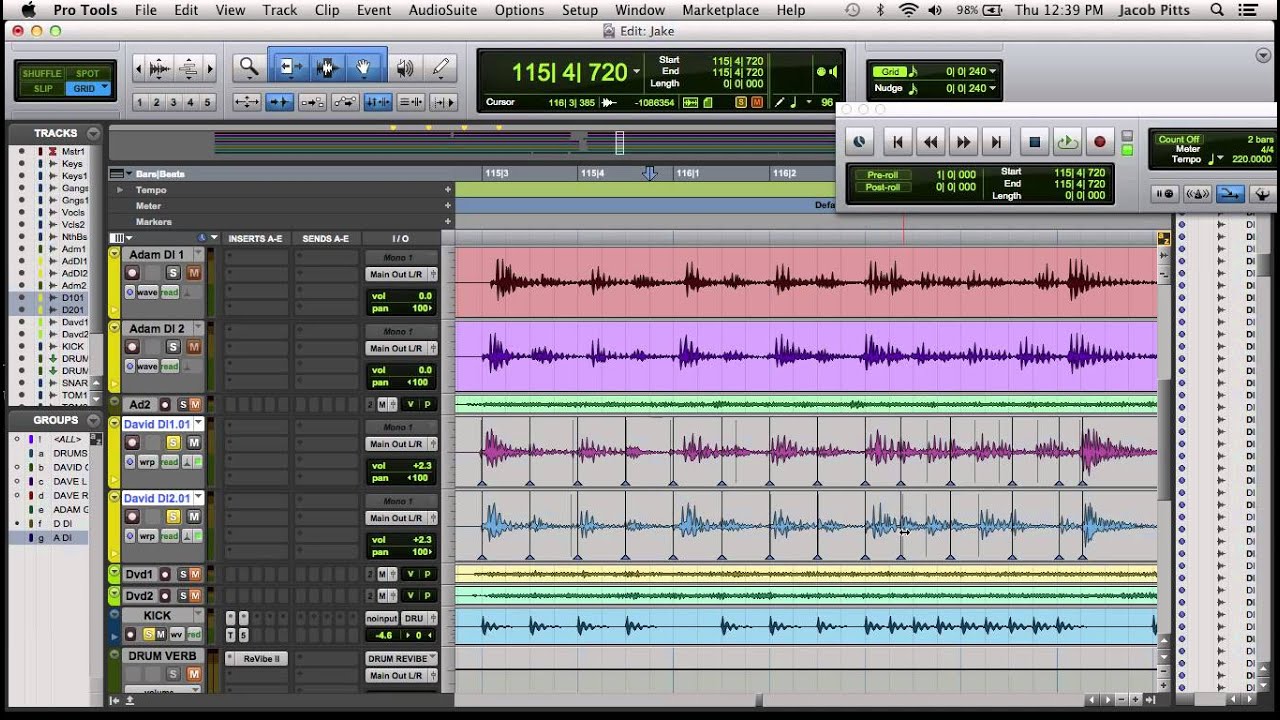This screenshot has width=1280, height=720.
Task: Click the Fast Forward transport button
Action: (964, 142)
